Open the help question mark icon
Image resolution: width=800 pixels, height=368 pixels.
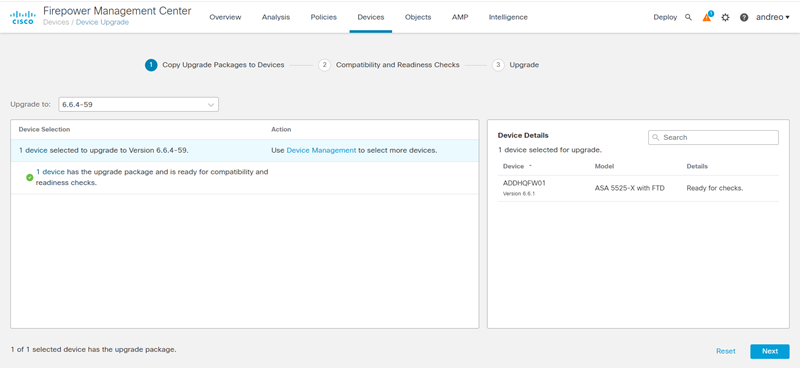click(x=744, y=17)
